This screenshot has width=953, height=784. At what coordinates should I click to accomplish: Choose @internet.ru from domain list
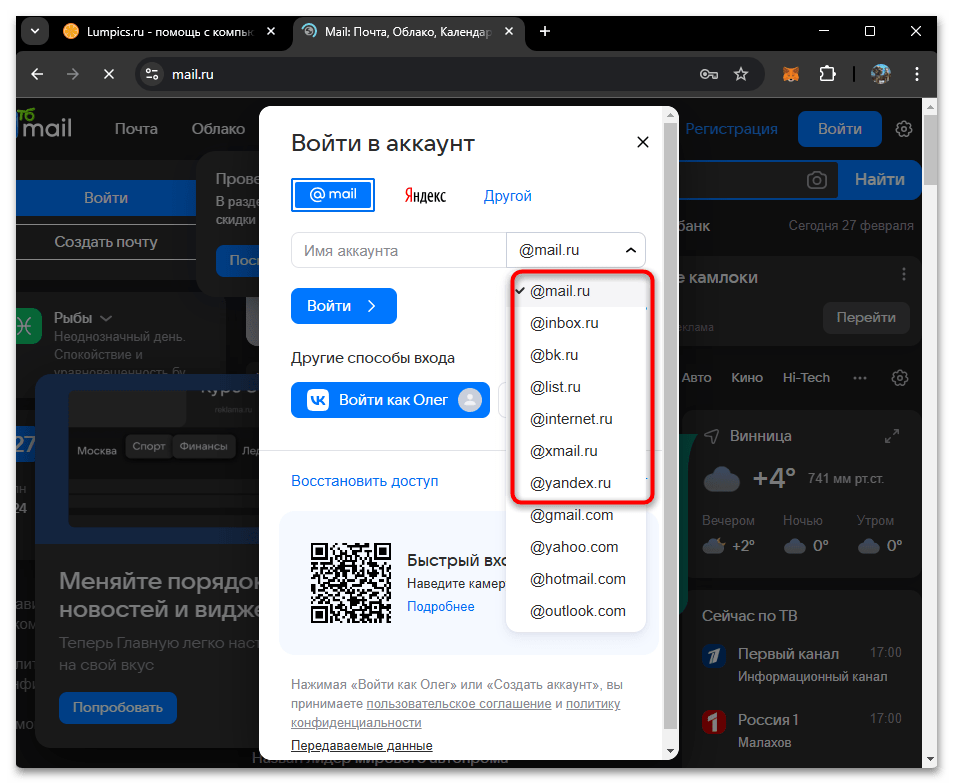point(576,419)
